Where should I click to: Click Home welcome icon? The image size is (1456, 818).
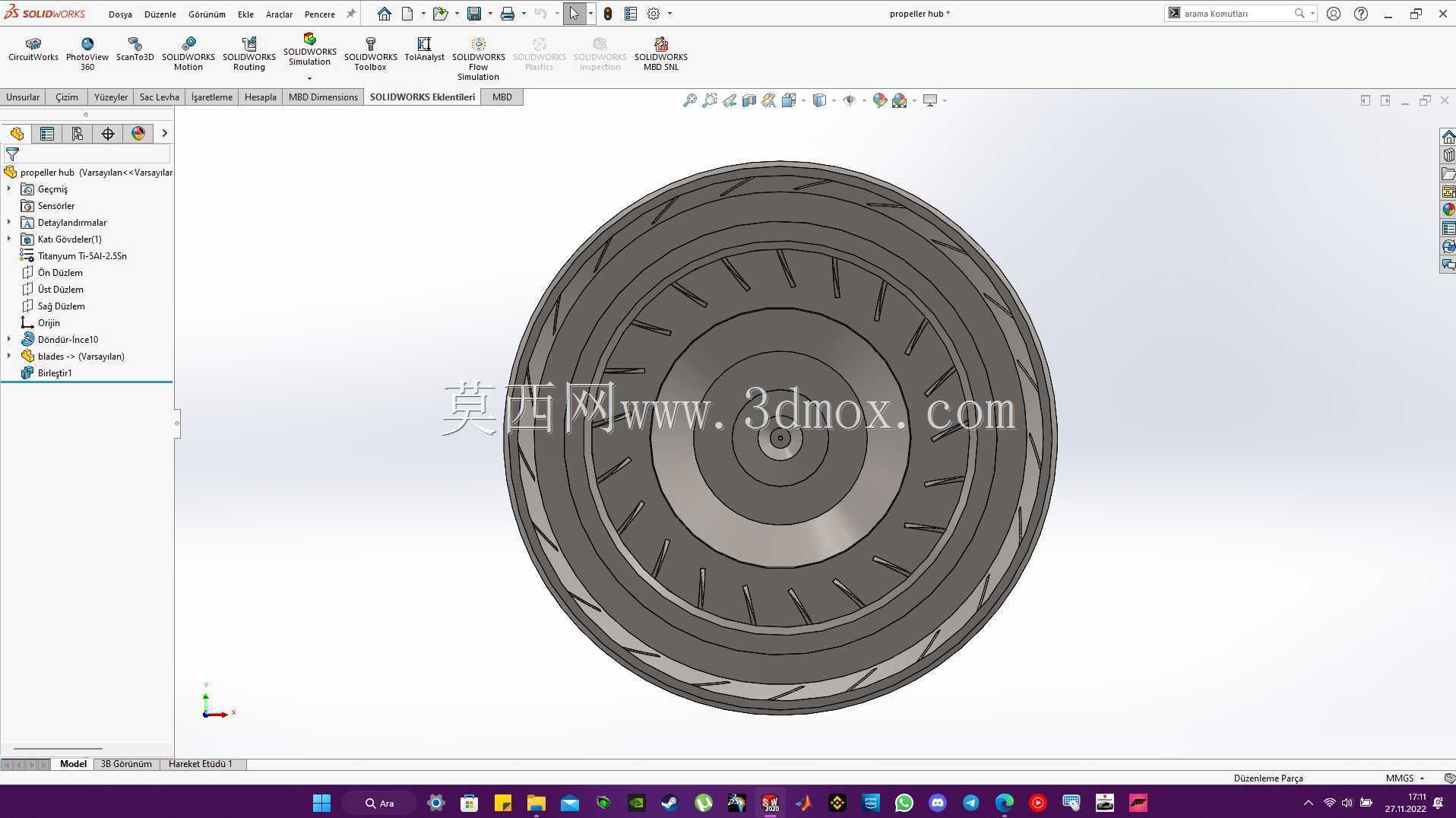(385, 14)
